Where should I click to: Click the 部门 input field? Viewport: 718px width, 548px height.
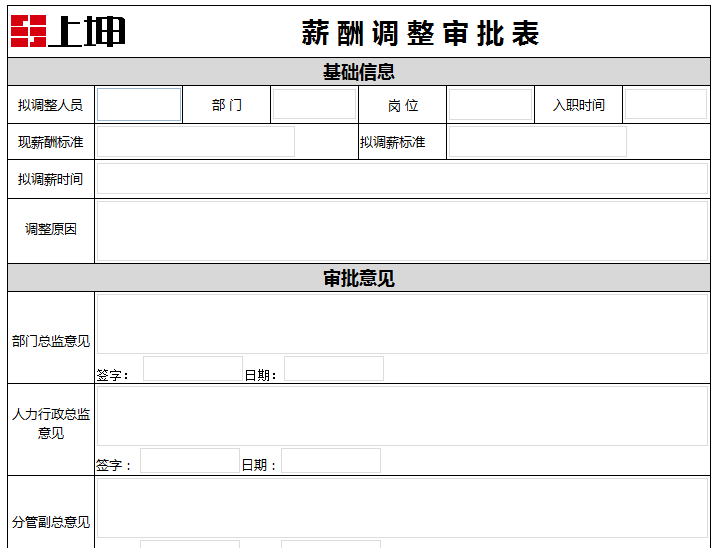[314, 104]
